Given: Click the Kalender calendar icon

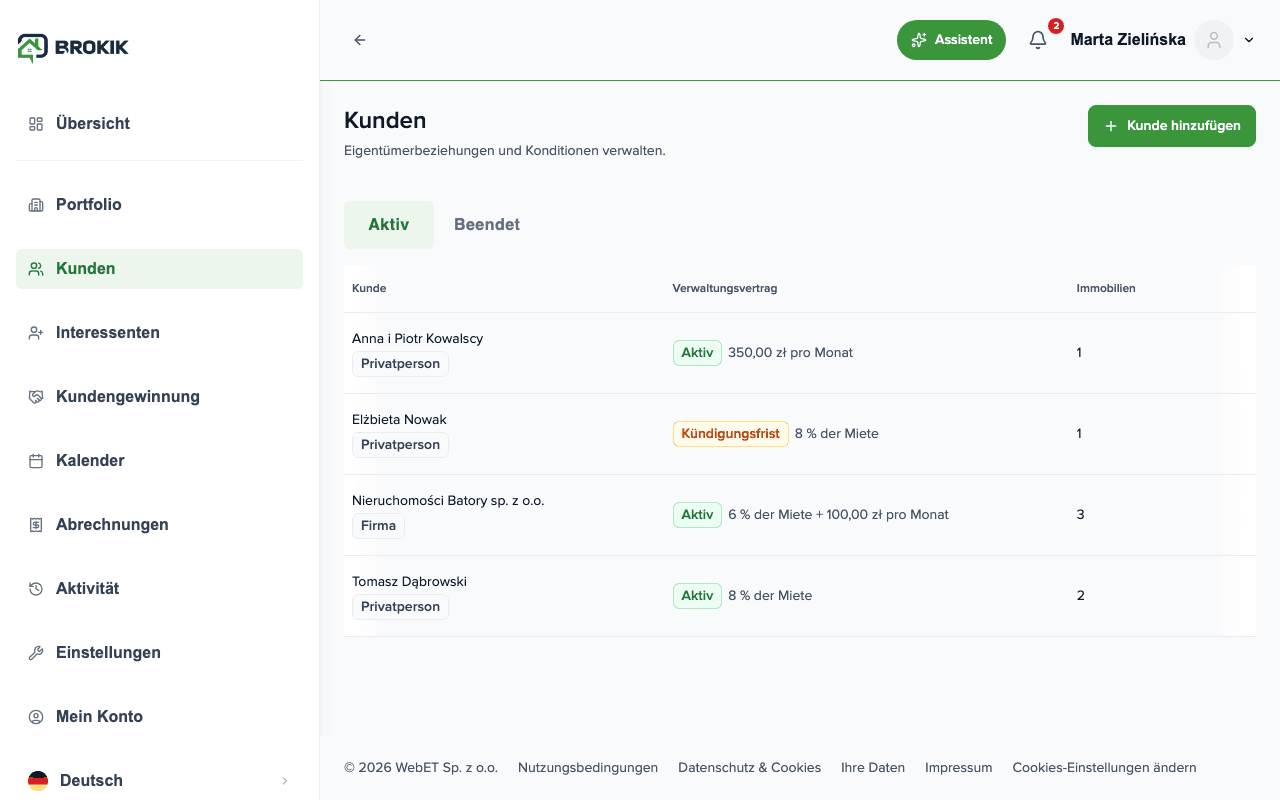Looking at the screenshot, I should [36, 461].
